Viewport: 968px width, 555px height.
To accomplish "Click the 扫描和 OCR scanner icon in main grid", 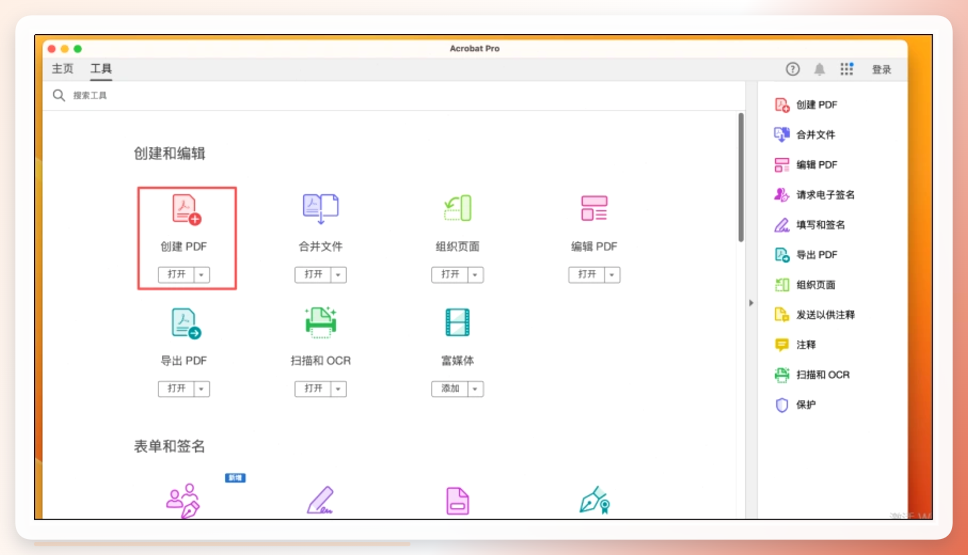I will [320, 322].
